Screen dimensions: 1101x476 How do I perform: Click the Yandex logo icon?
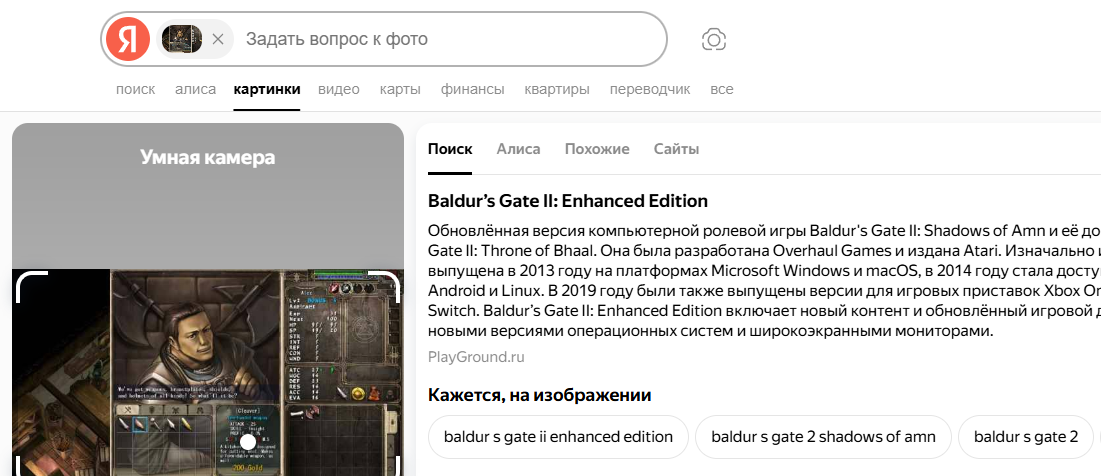click(x=128, y=39)
